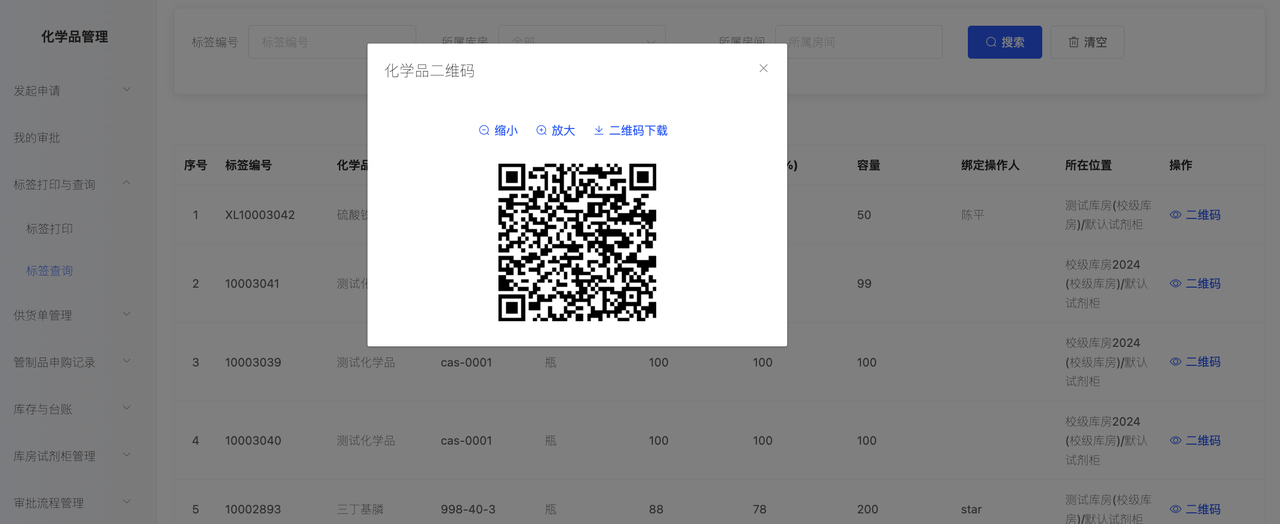Image resolution: width=1280 pixels, height=524 pixels.
Task: Click label number 10002893
Action: 253,509
